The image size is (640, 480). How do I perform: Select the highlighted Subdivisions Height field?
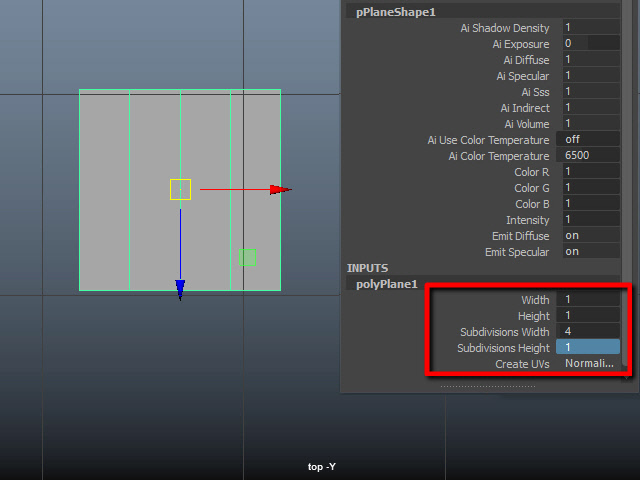pyautogui.click(x=589, y=348)
